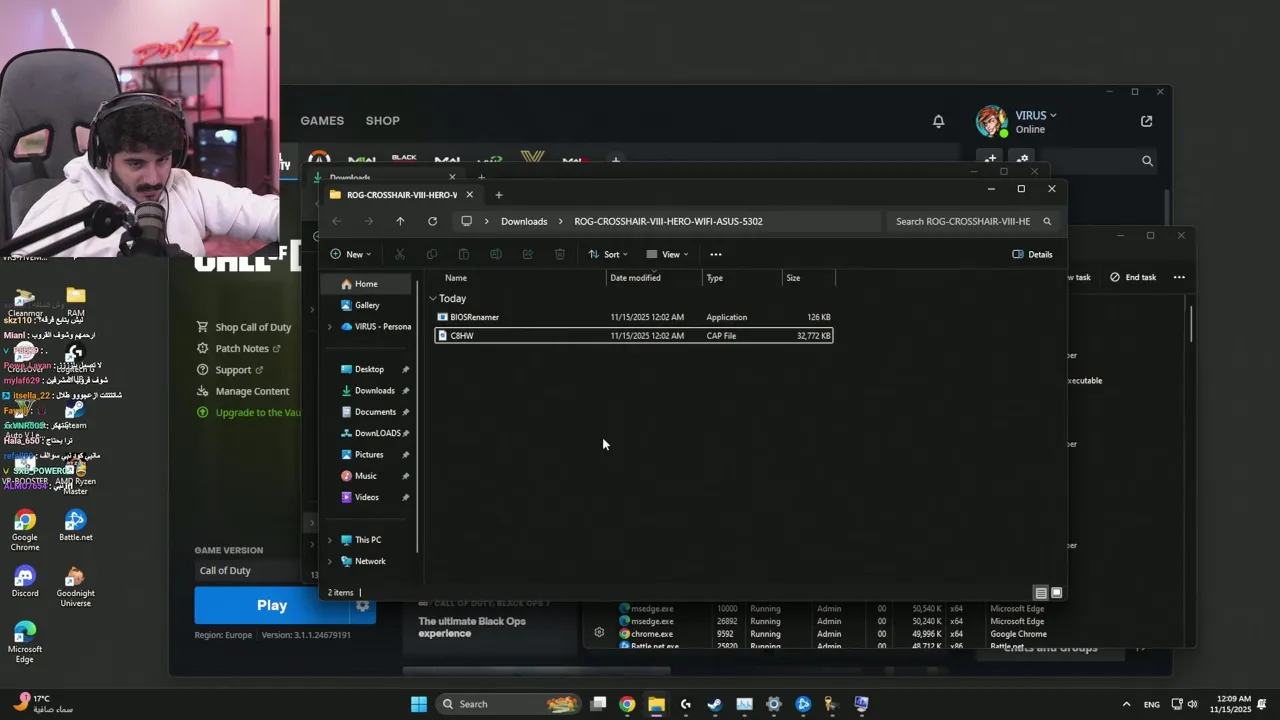Image resolution: width=1280 pixels, height=720 pixels.
Task: Open the Sort dropdown menu
Action: pyautogui.click(x=608, y=254)
